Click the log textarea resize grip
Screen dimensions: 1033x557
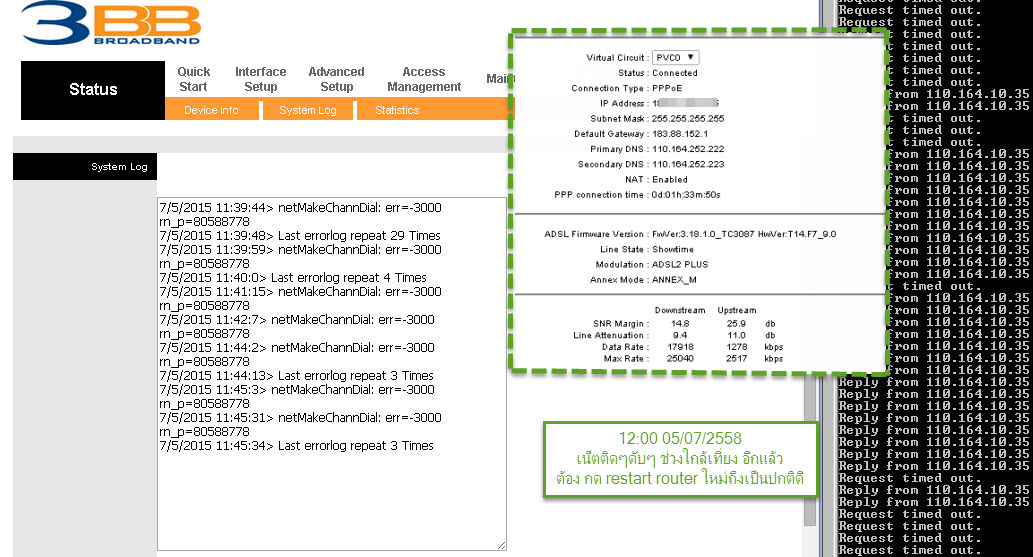[501, 545]
